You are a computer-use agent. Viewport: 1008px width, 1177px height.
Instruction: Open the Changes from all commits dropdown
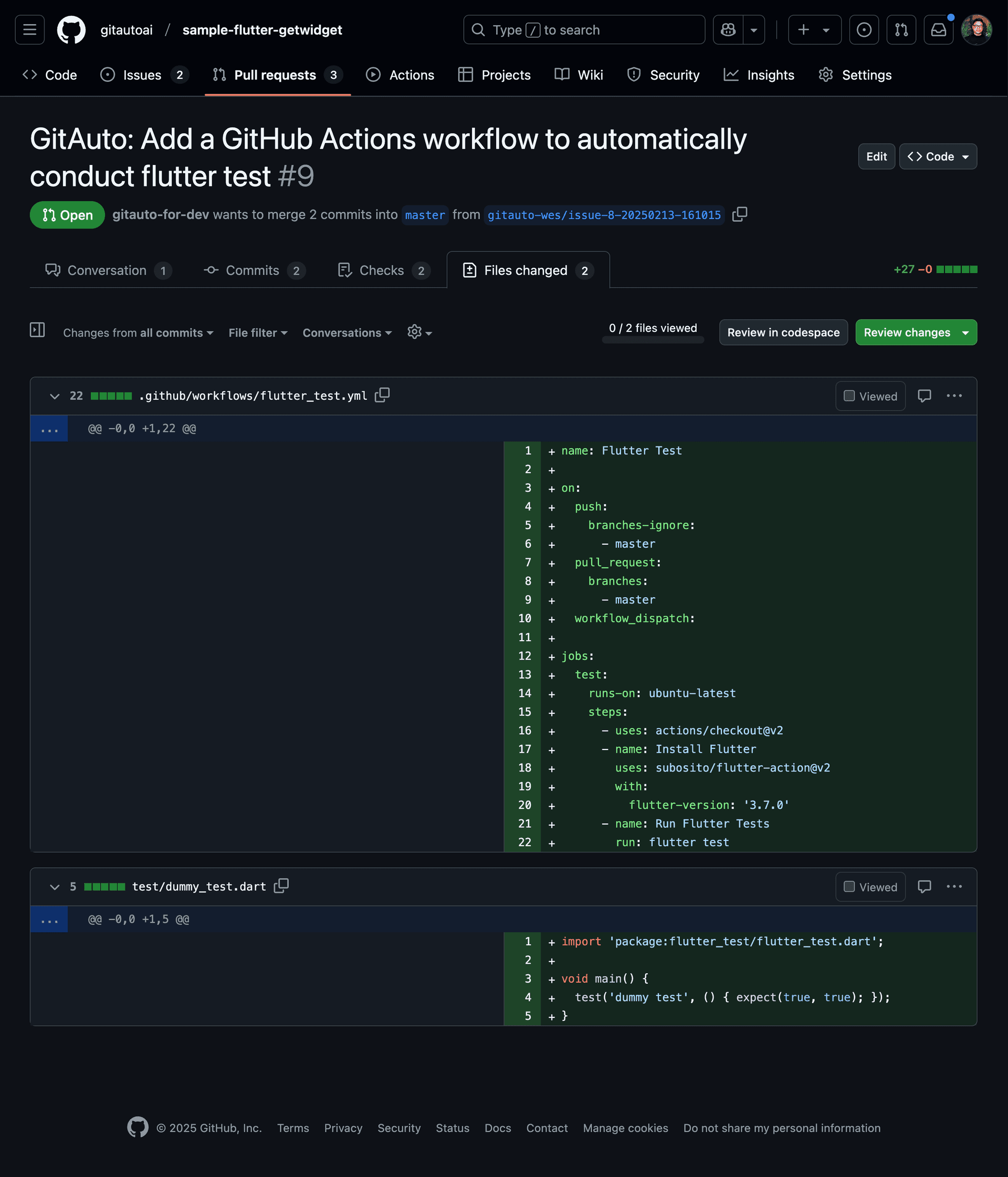pyautogui.click(x=138, y=332)
